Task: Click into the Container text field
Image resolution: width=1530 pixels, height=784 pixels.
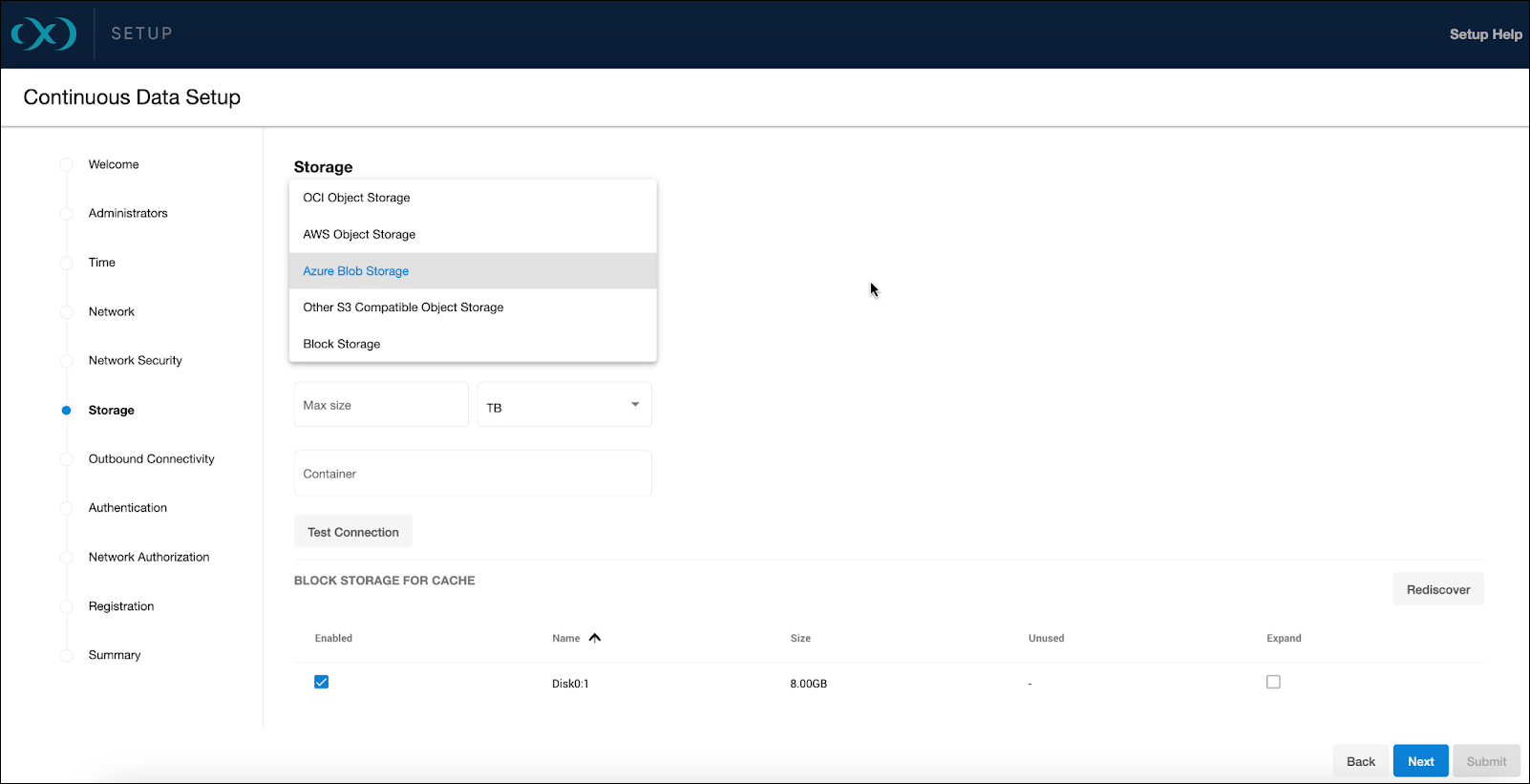Action: (x=473, y=474)
